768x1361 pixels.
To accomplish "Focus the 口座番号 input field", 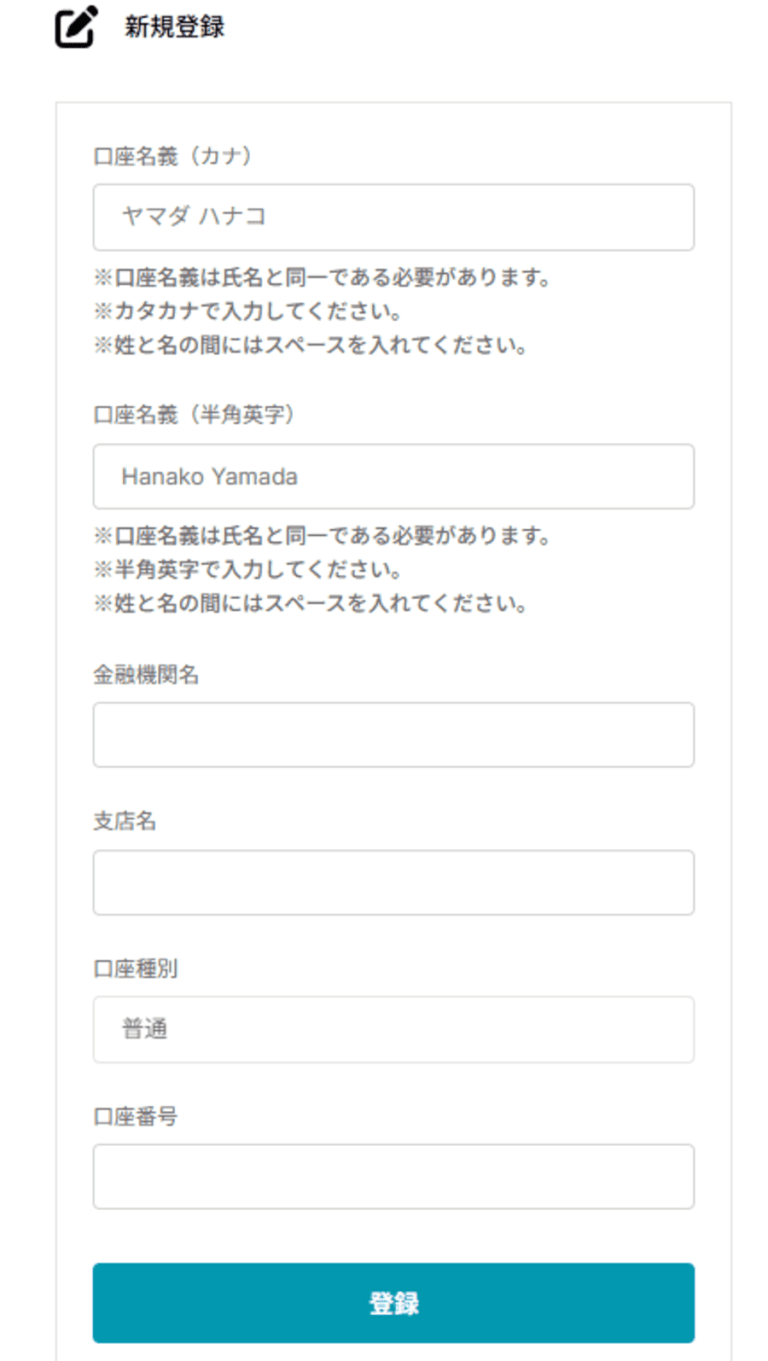I will pos(393,1176).
